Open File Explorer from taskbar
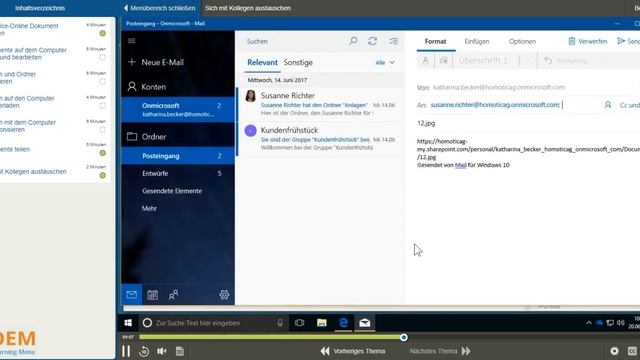Viewport: 640px width, 360px height. 322,323
